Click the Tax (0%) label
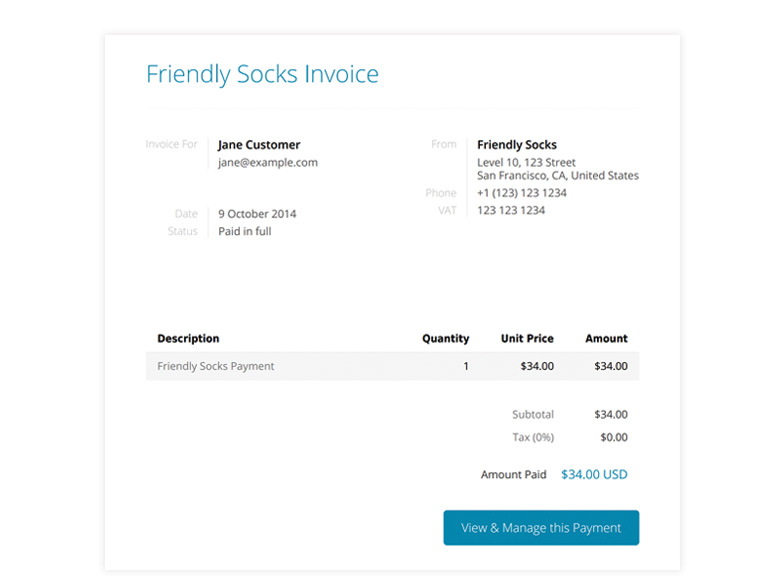The width and height of the screenshot is (774, 580). pyautogui.click(x=533, y=437)
